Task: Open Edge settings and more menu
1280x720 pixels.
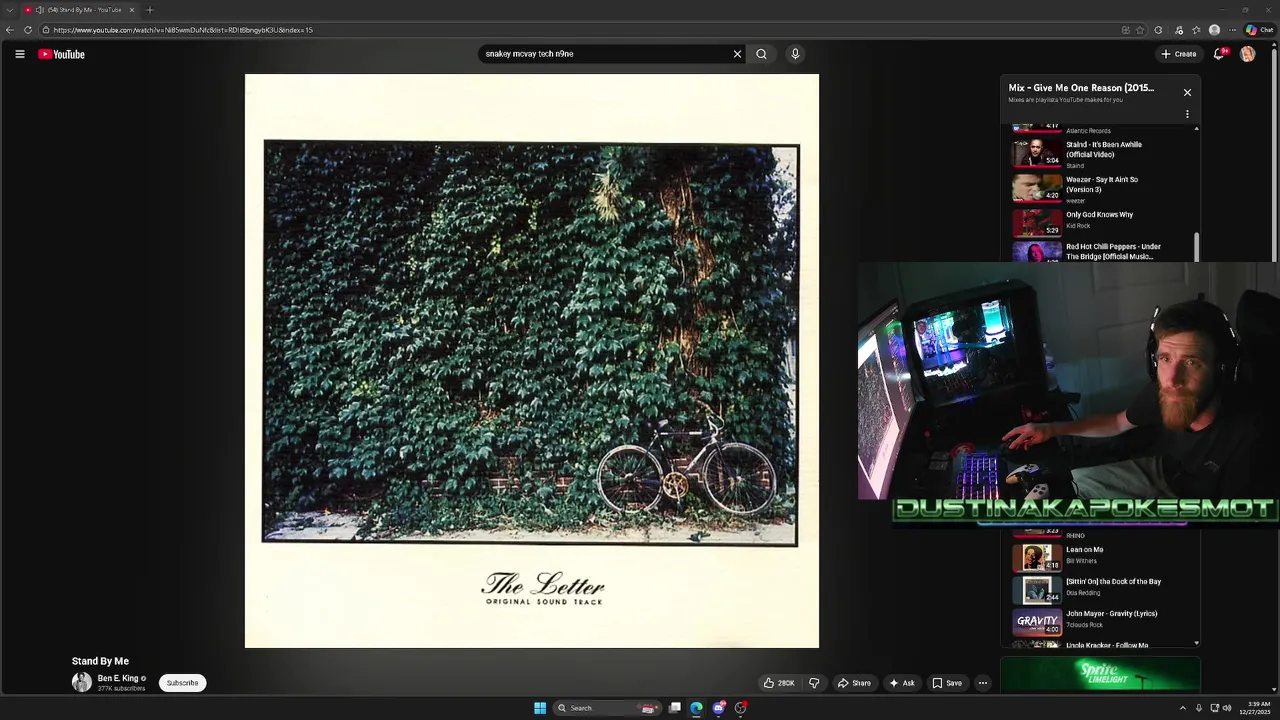Action: click(x=1232, y=30)
